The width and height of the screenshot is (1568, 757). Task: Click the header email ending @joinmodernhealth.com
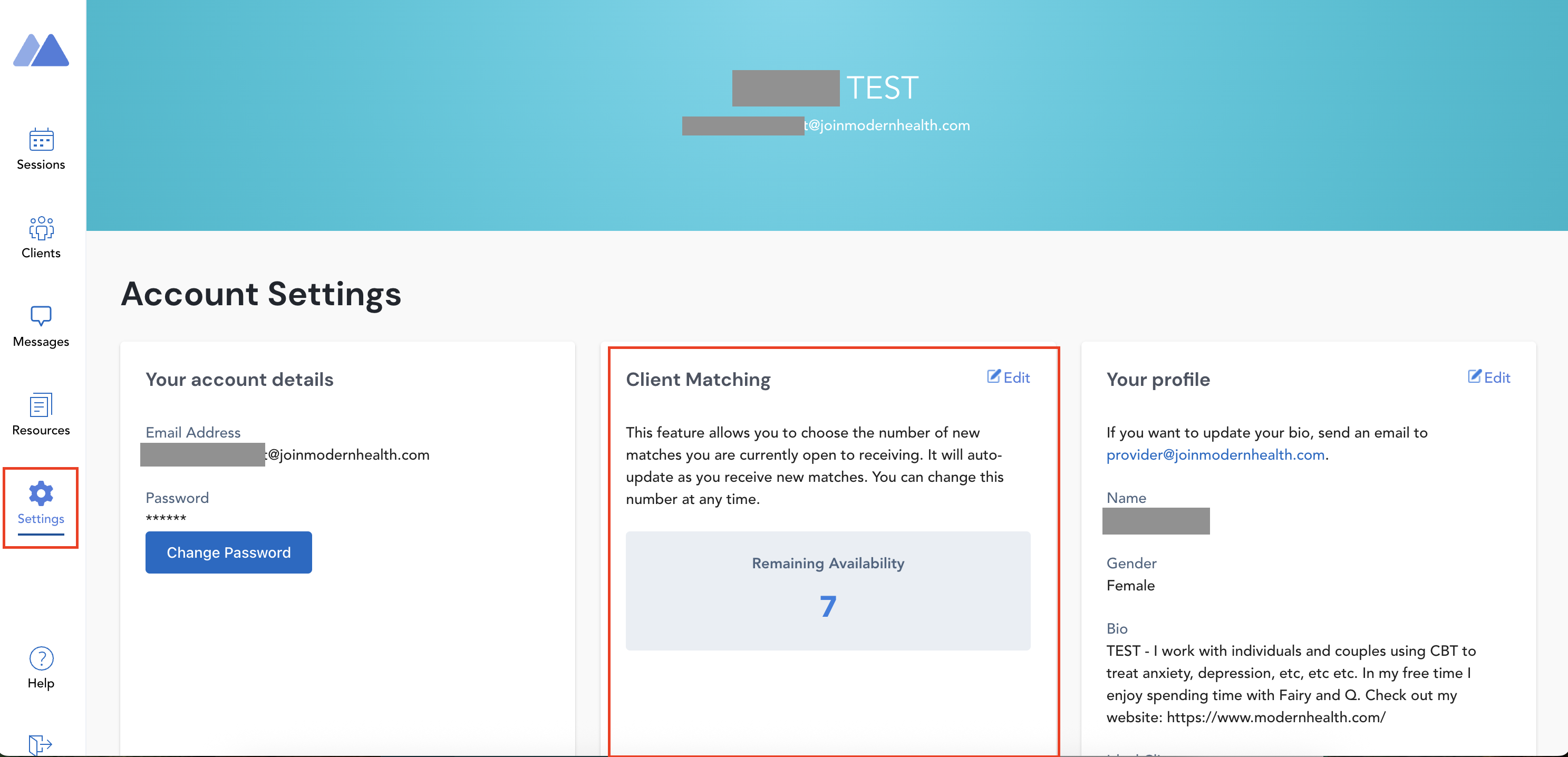(x=886, y=125)
